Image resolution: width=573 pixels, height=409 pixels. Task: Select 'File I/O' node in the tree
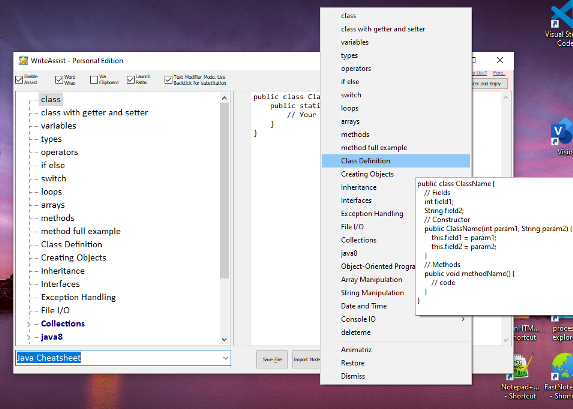(x=55, y=310)
